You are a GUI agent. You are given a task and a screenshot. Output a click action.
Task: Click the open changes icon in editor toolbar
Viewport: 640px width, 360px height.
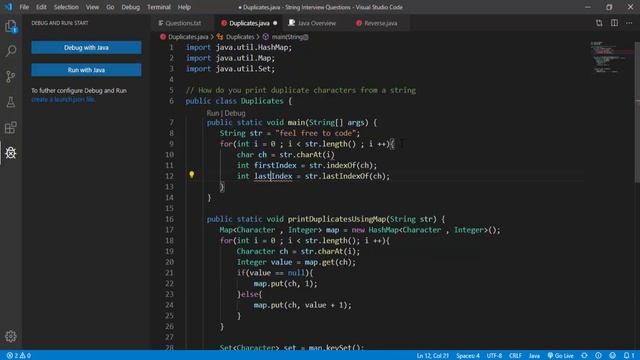click(x=599, y=23)
